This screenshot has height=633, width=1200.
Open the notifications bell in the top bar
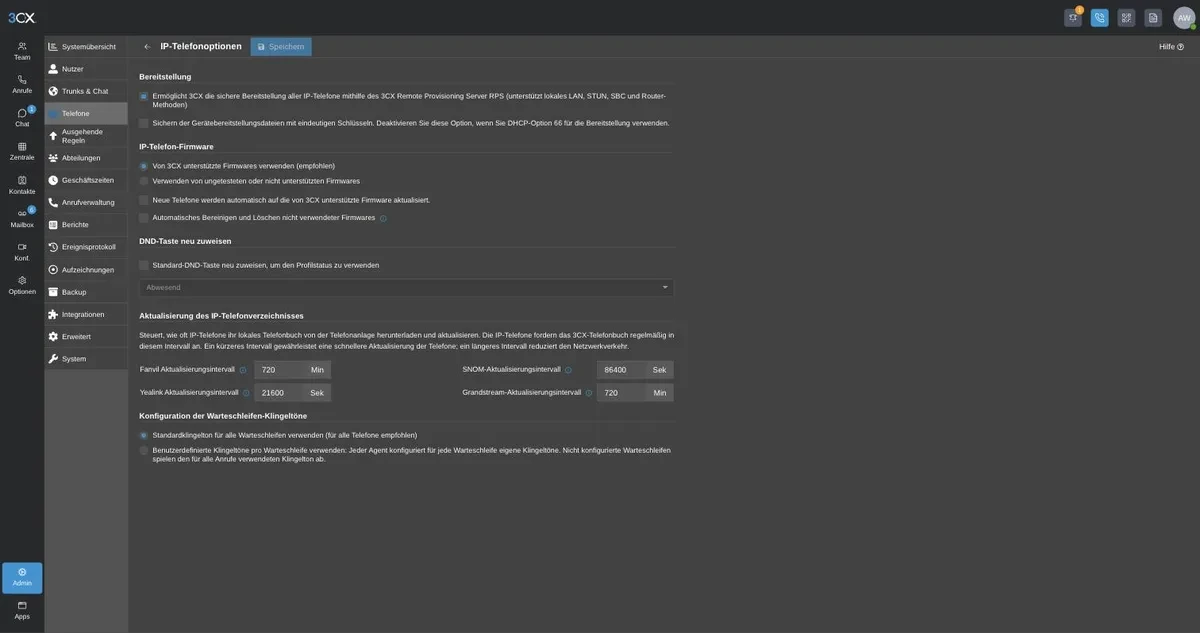point(1073,17)
